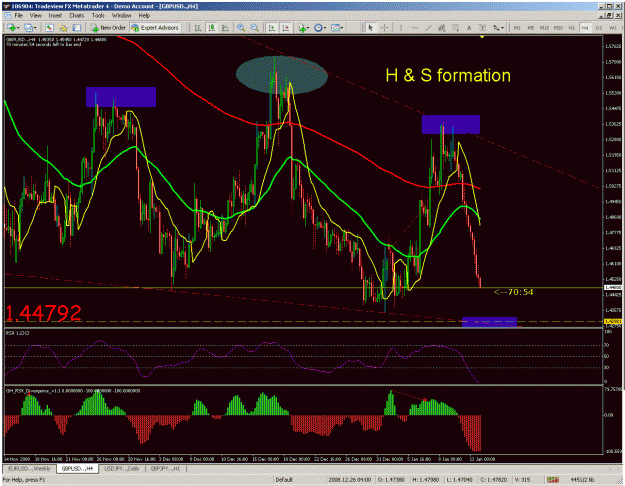Toggle the Expert Advisors button
Image resolution: width=625 pixels, height=486 pixels.
tap(155, 28)
